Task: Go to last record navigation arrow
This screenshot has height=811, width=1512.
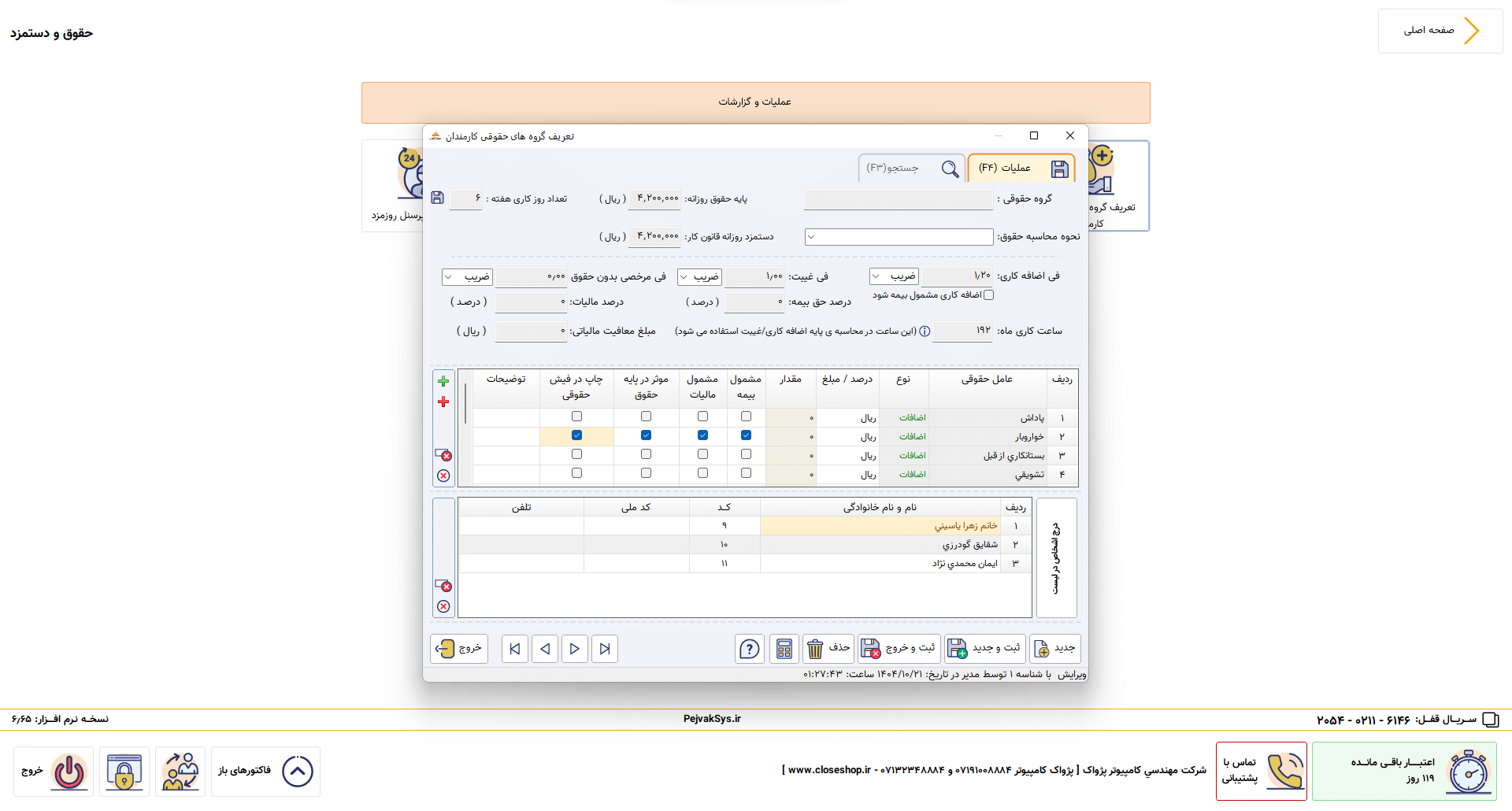Action: 605,649
